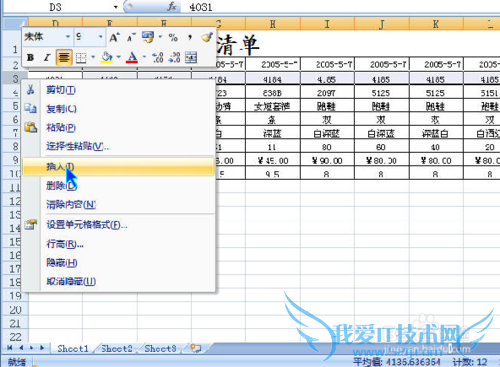The image size is (500, 367).
Task: Expand the Font Color dropdown arrow
Action: coord(144,57)
